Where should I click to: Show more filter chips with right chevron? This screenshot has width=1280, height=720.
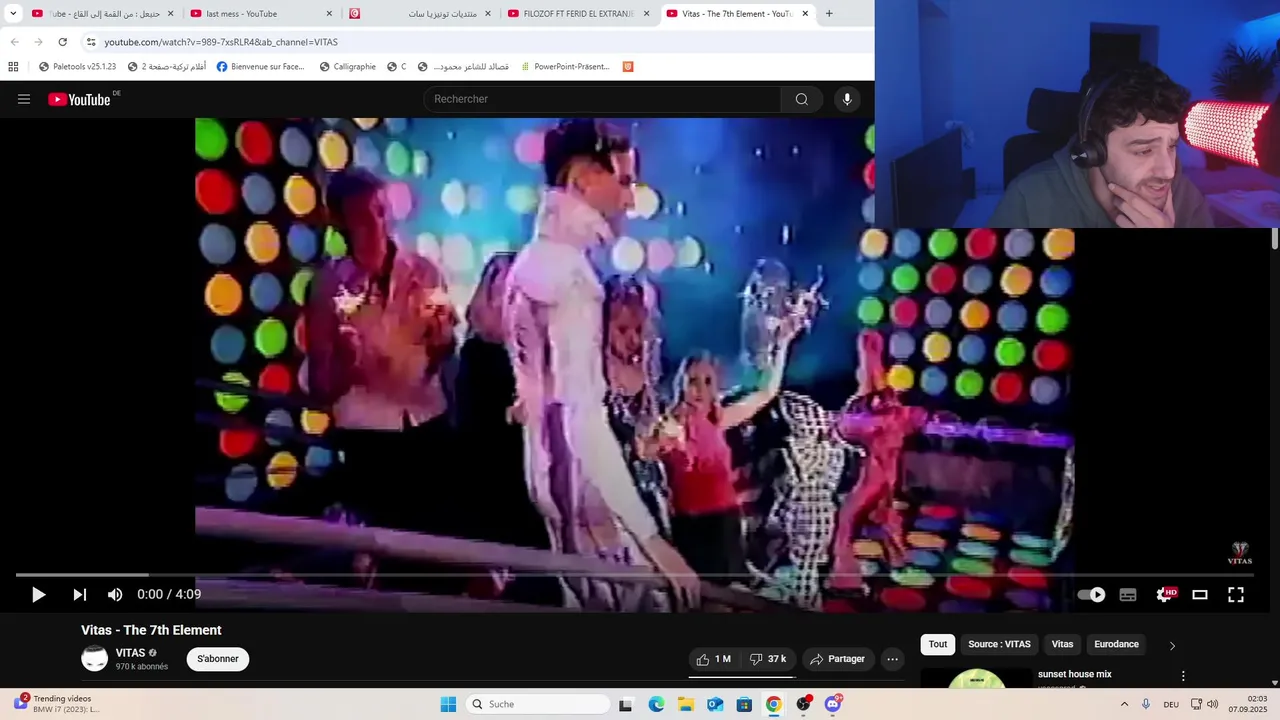(x=1172, y=645)
